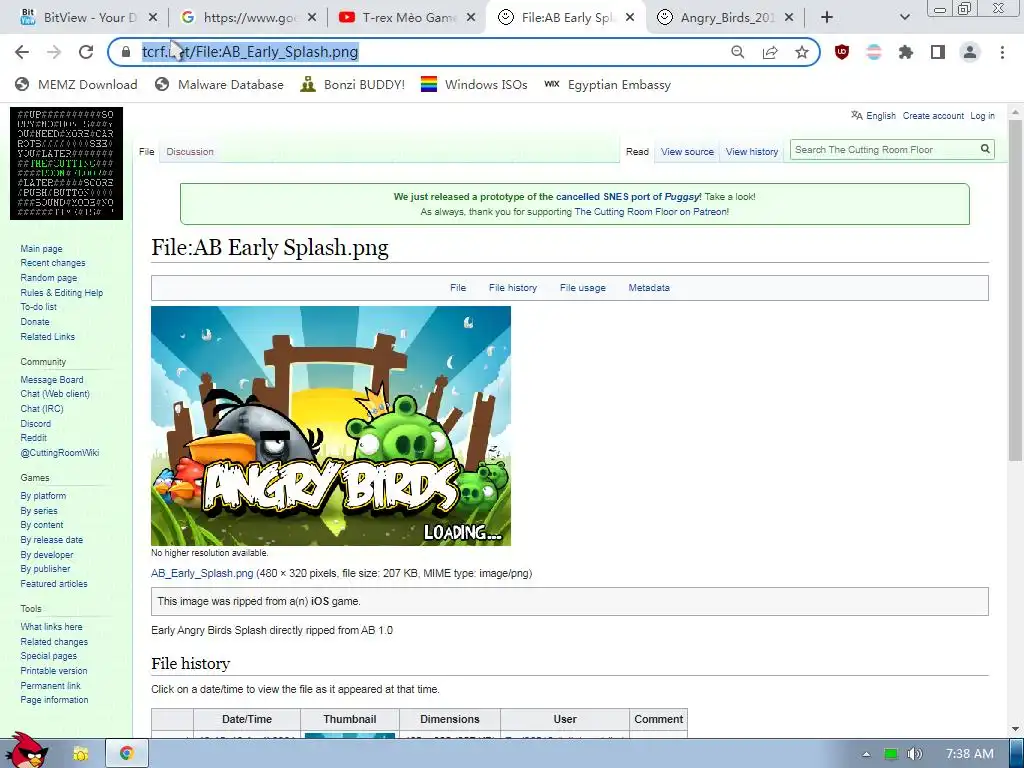The image size is (1024, 768).
Task: Click the Log in link
Action: click(x=982, y=116)
